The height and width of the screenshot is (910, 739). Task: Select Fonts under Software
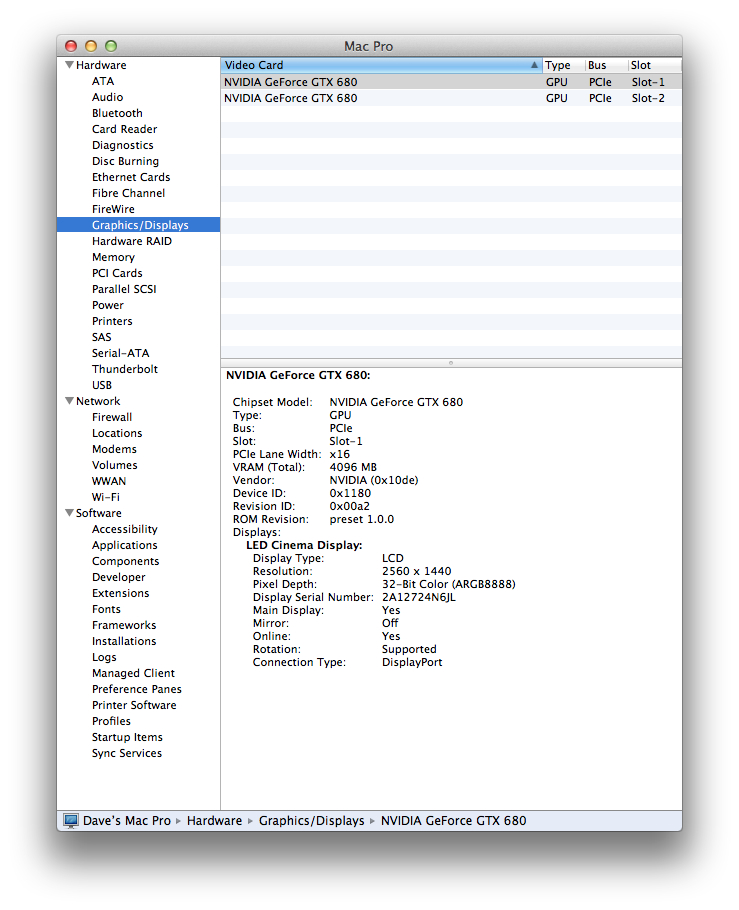coord(106,609)
